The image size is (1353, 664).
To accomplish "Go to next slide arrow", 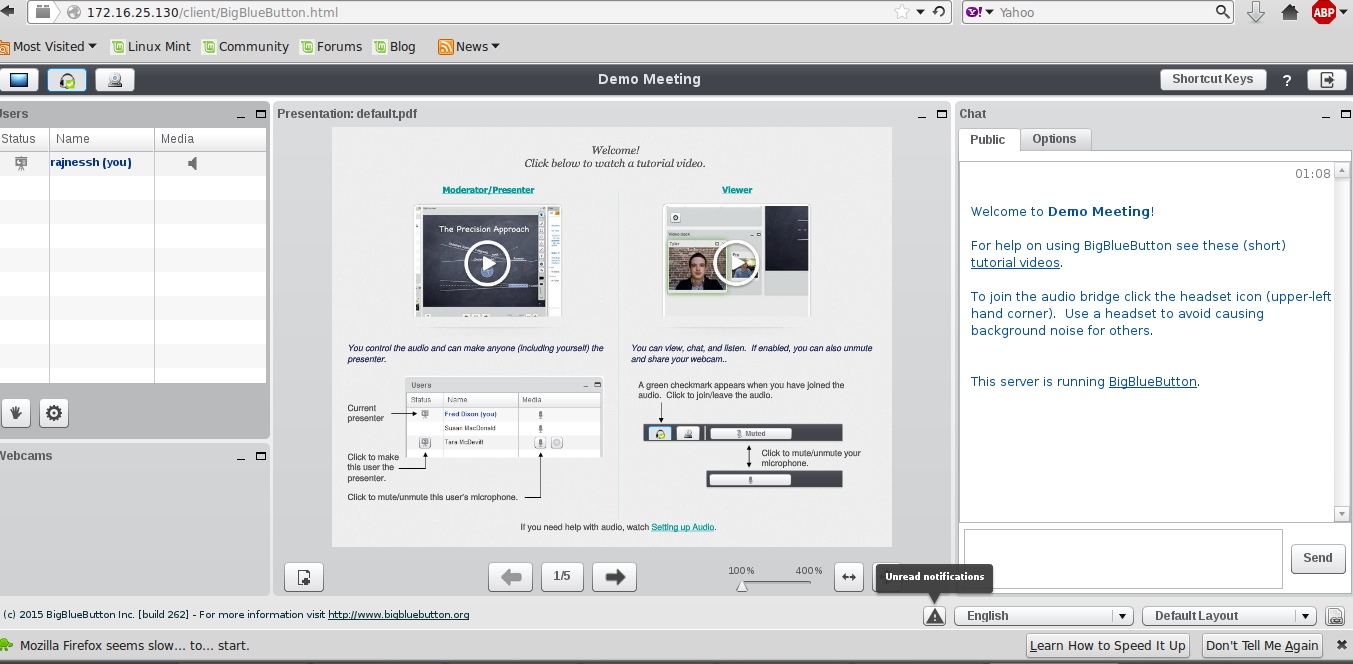I will [x=614, y=576].
